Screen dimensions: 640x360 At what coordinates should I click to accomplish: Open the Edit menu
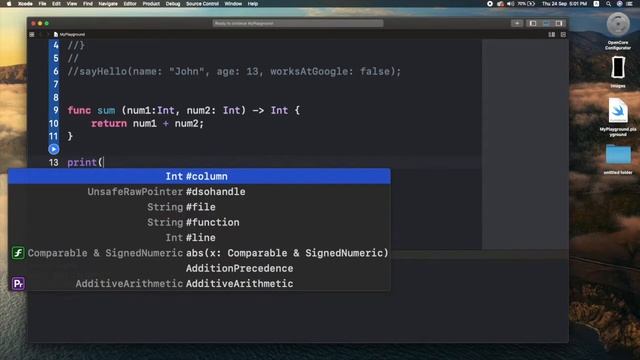click(x=56, y=4)
